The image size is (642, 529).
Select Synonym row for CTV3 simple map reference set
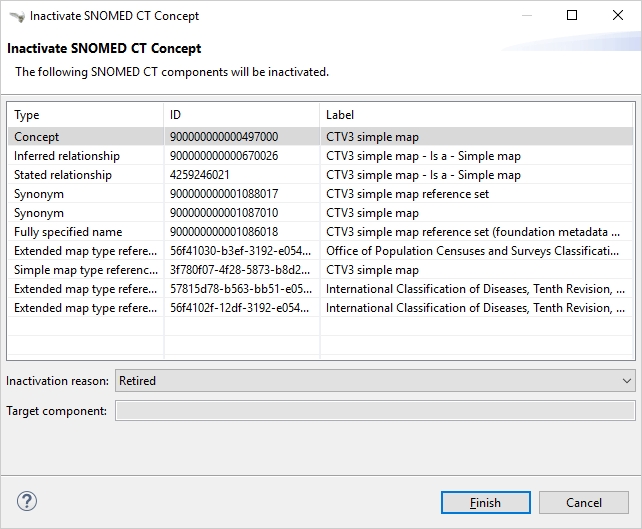[x=84, y=194]
